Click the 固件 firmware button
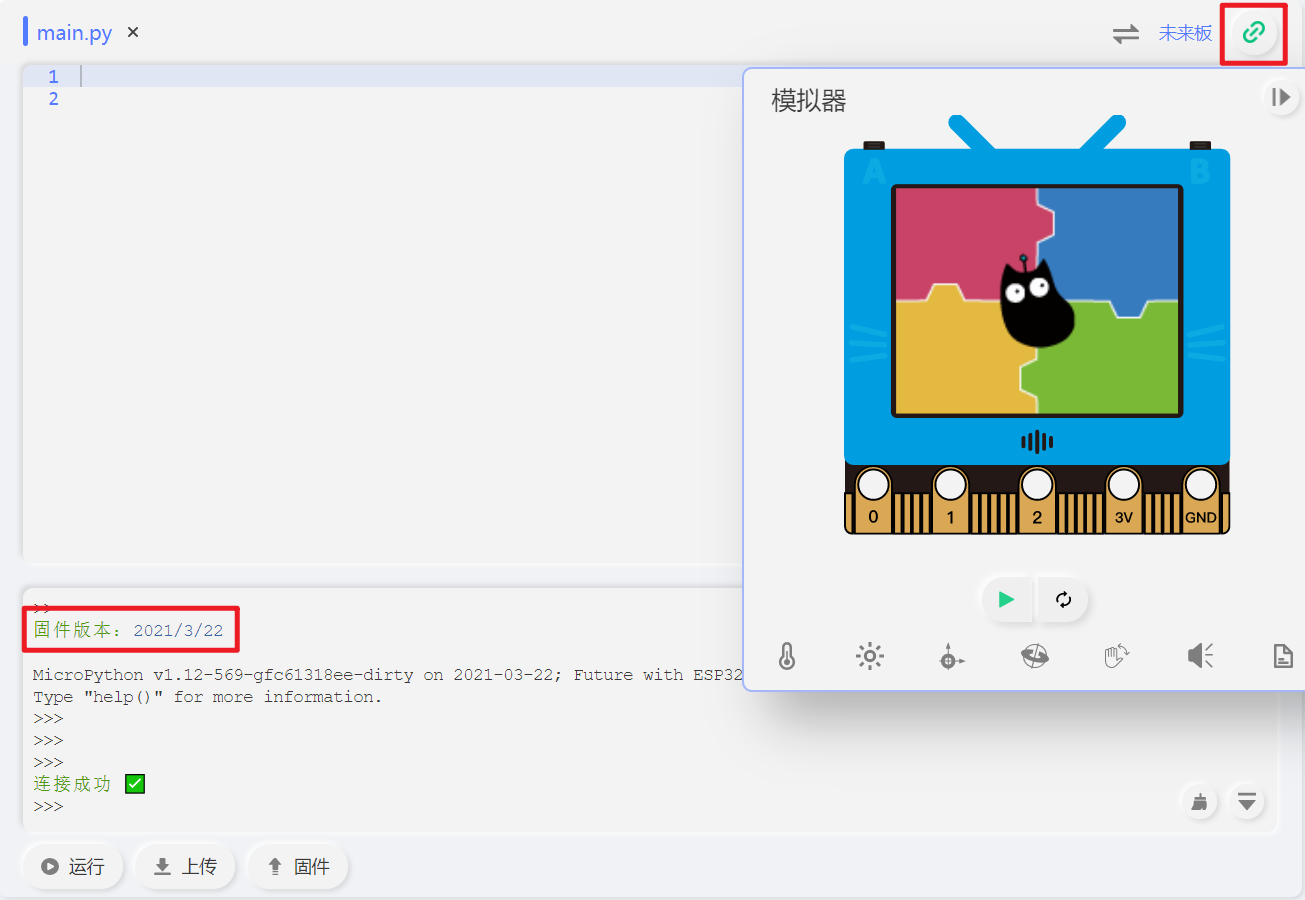 [x=298, y=867]
